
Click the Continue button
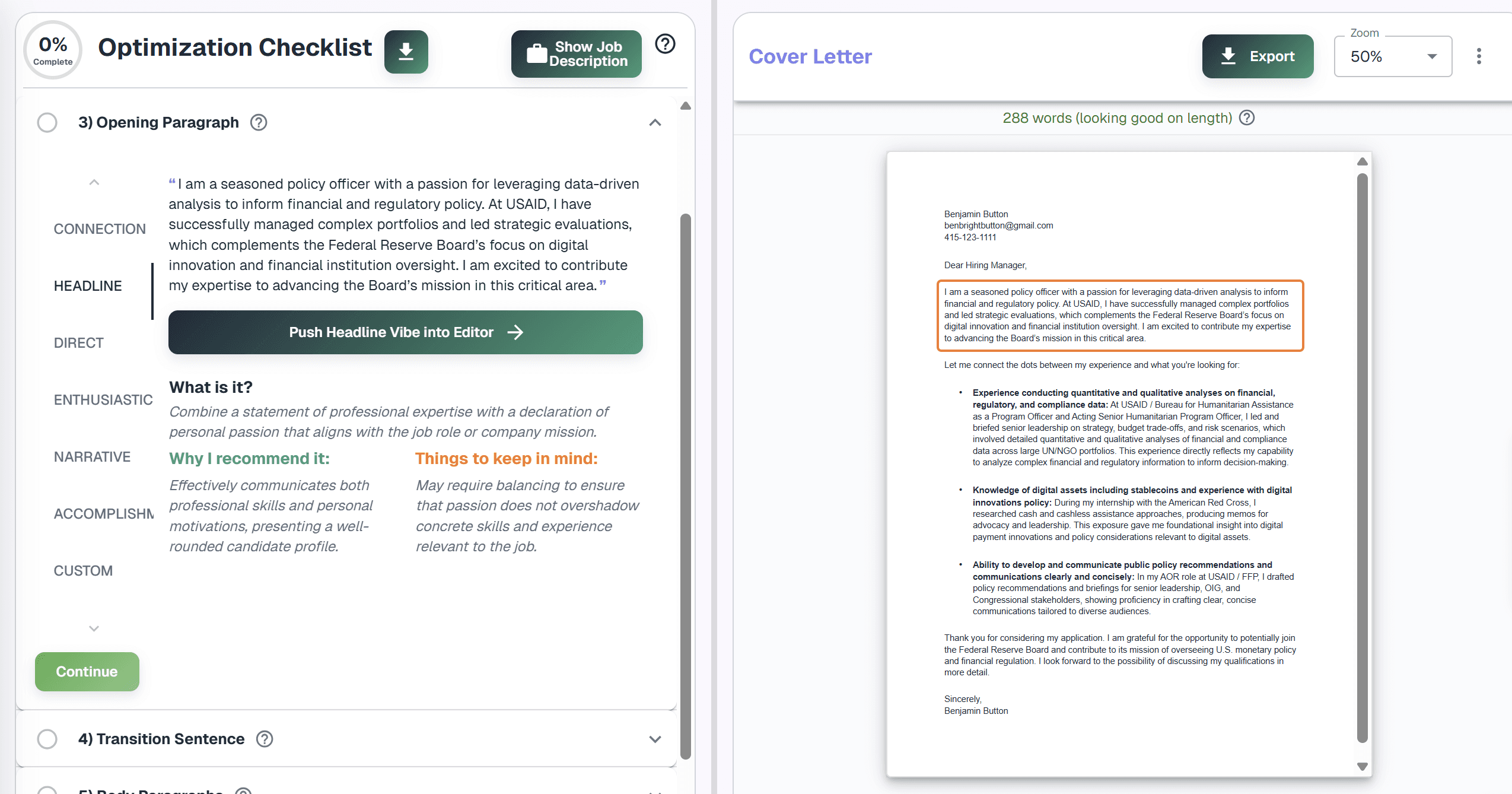point(87,671)
